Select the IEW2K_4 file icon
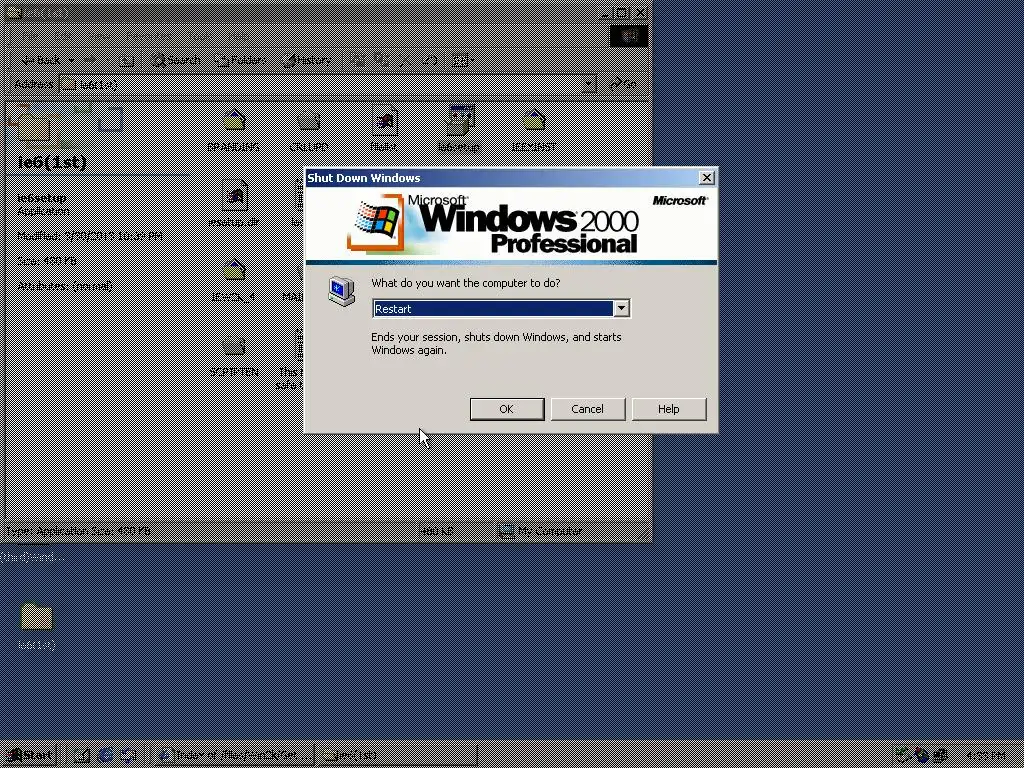1024x768 pixels. 234,280
